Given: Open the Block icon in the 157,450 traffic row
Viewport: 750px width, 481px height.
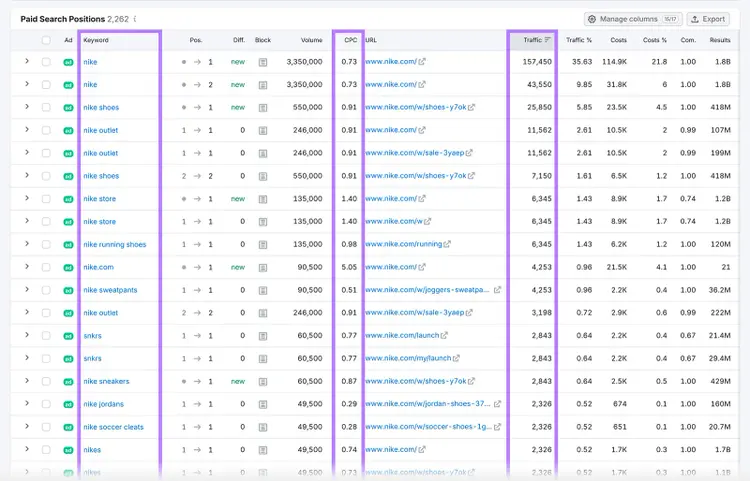Looking at the screenshot, I should pyautogui.click(x=263, y=62).
